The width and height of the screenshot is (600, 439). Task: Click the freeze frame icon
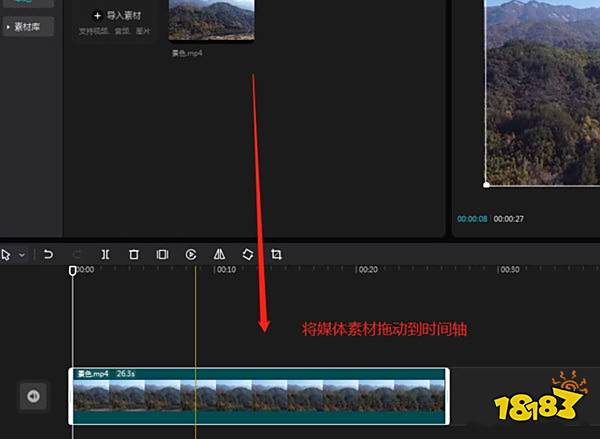point(162,255)
